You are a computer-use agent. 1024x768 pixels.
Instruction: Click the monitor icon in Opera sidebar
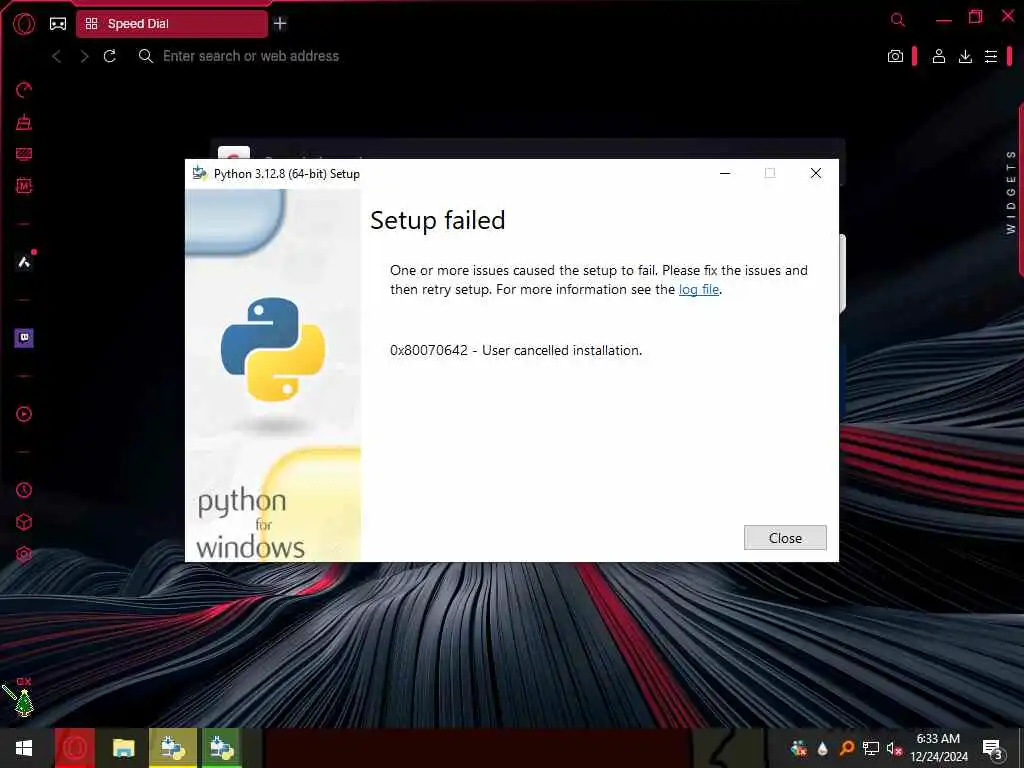coord(24,154)
